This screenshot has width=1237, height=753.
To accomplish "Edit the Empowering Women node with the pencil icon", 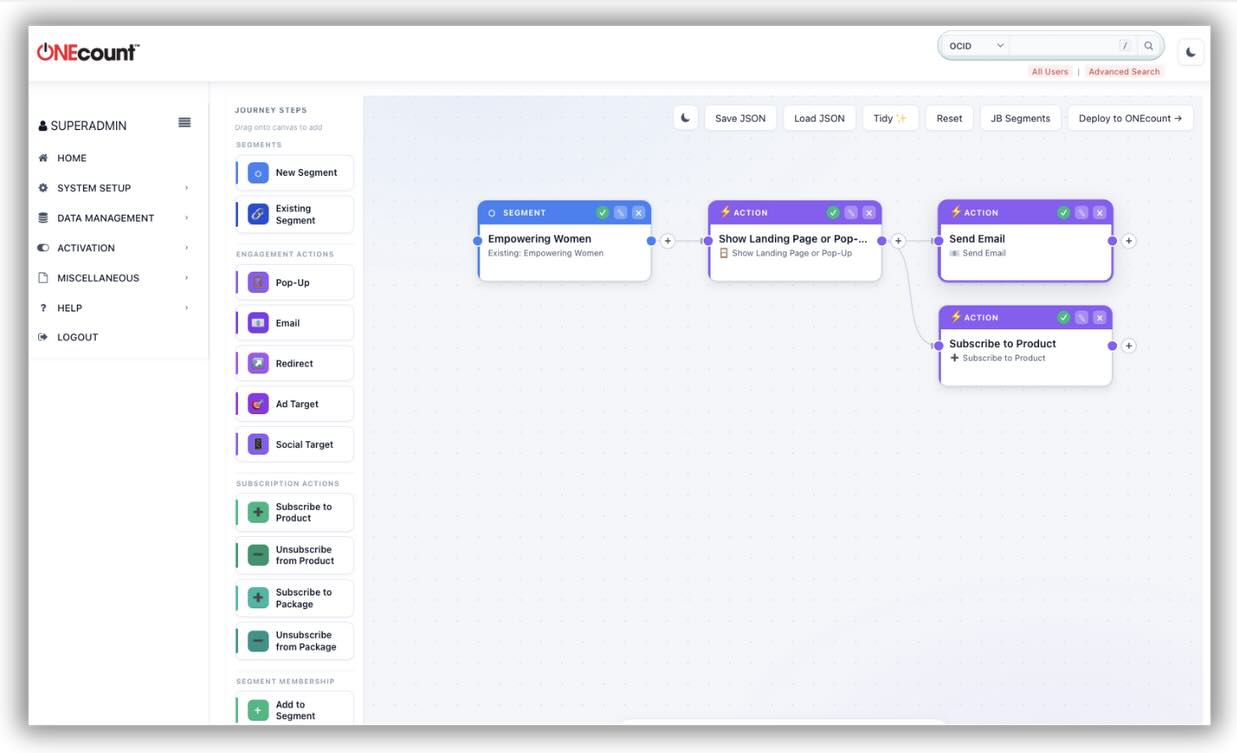I will 621,212.
